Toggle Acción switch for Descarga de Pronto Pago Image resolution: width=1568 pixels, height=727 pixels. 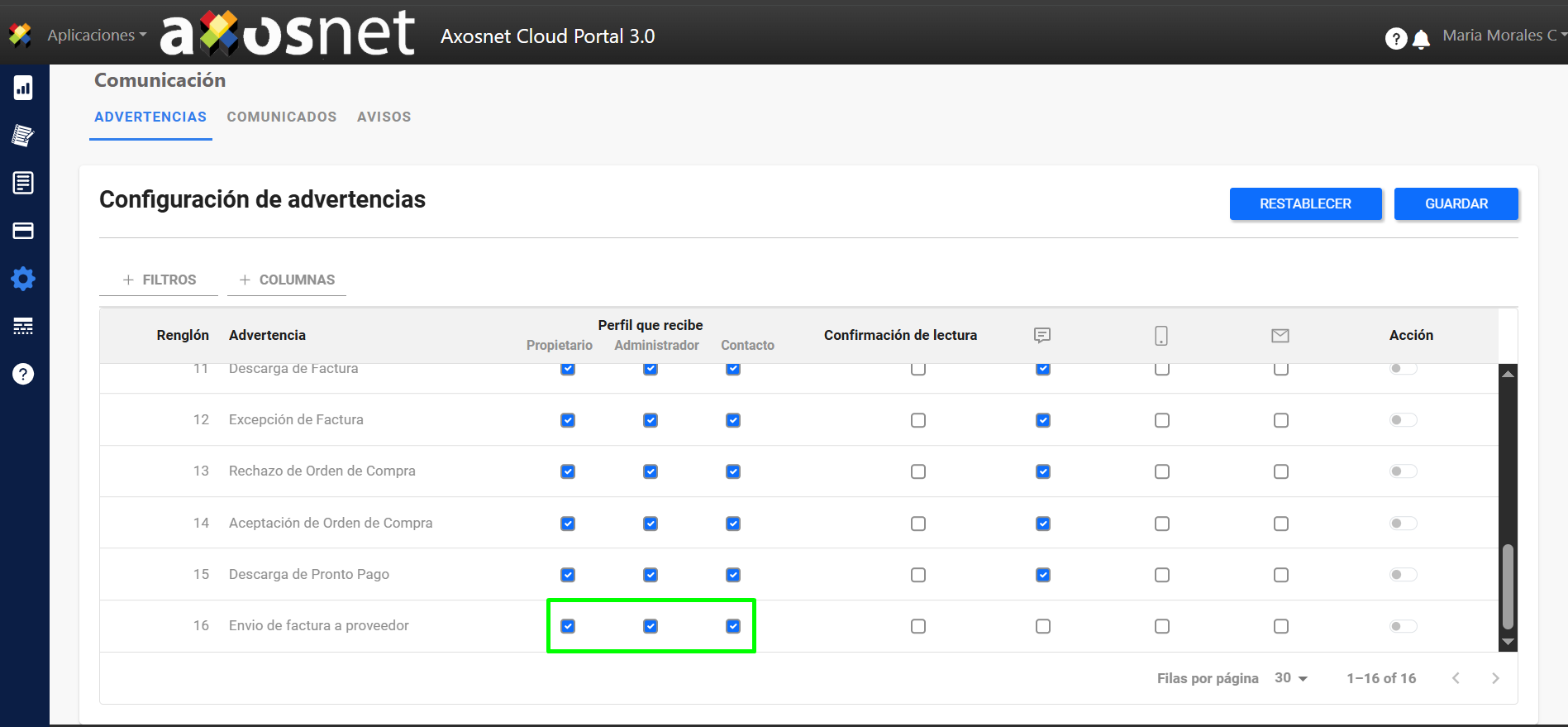(1403, 575)
